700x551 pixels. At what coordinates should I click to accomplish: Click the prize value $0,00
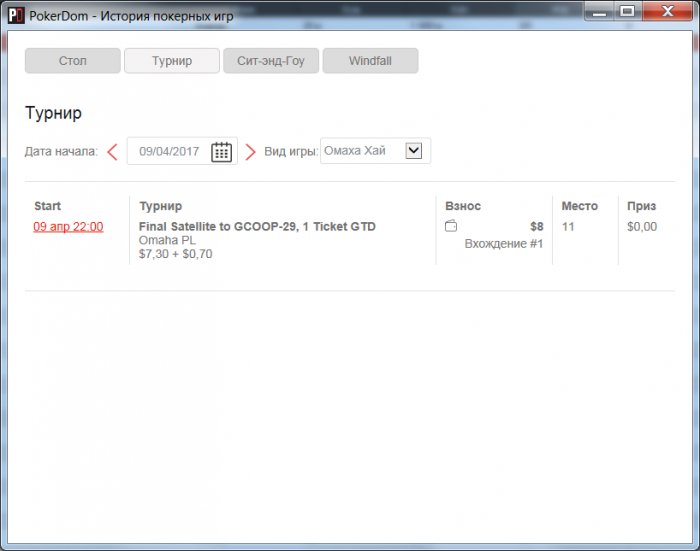[642, 226]
